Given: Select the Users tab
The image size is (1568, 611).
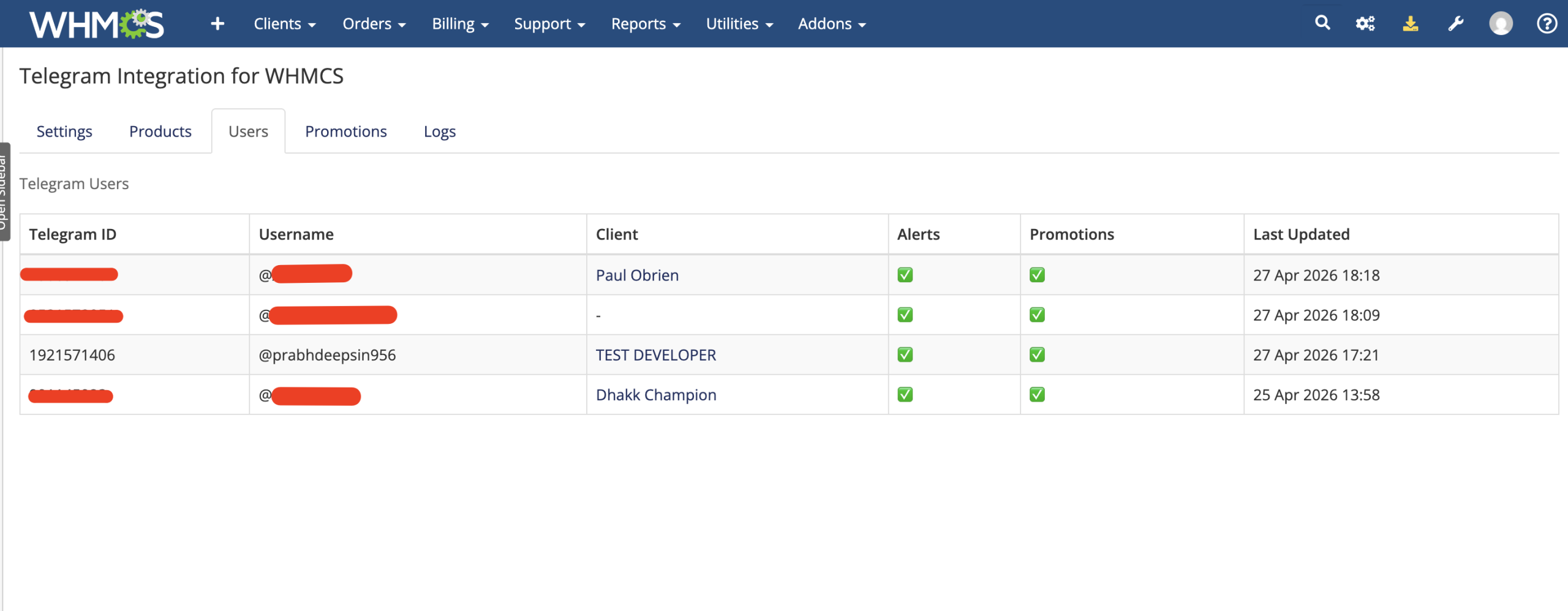Looking at the screenshot, I should tap(248, 132).
